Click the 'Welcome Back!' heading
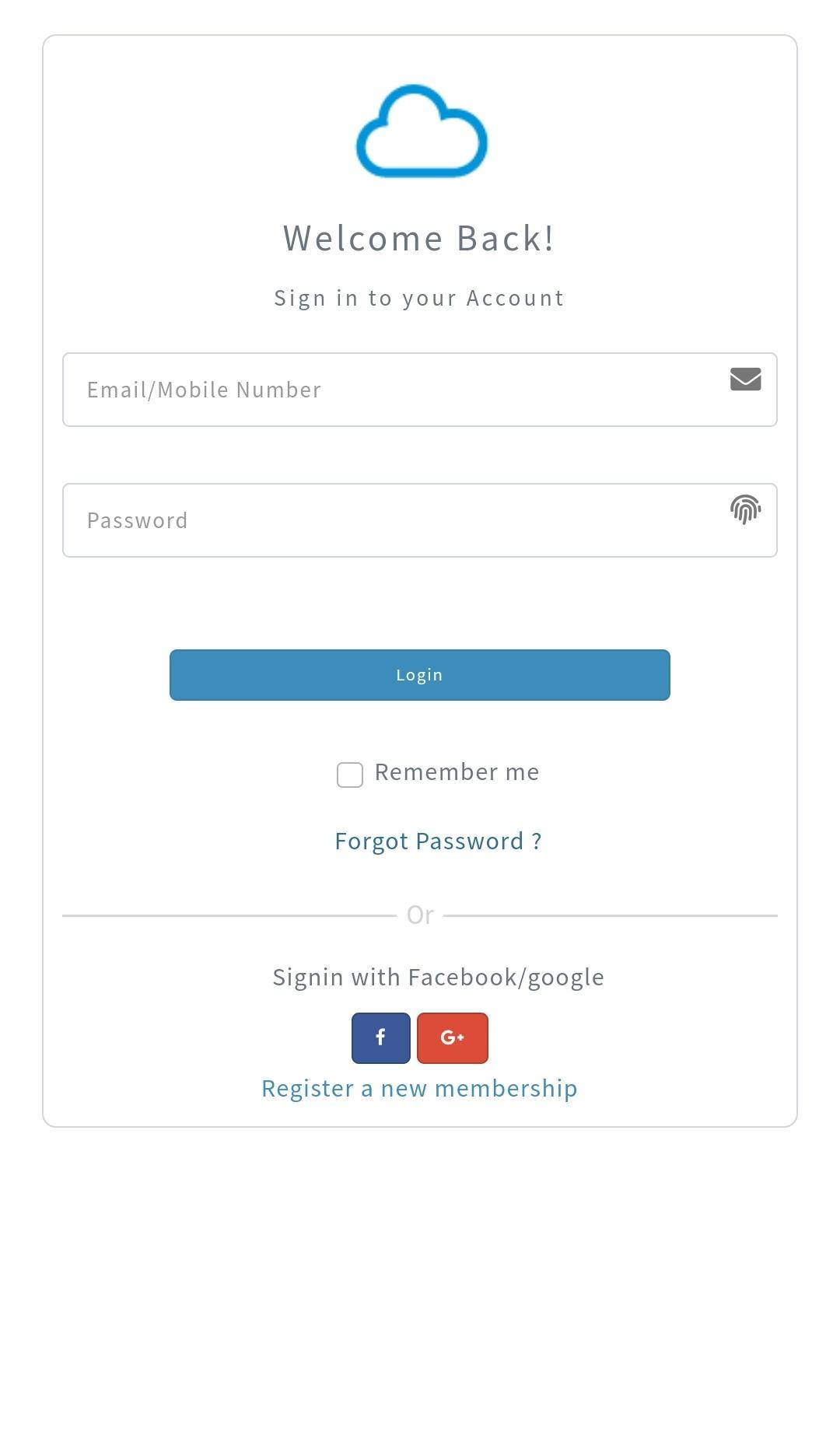Viewport: 840px width, 1445px height. point(419,238)
